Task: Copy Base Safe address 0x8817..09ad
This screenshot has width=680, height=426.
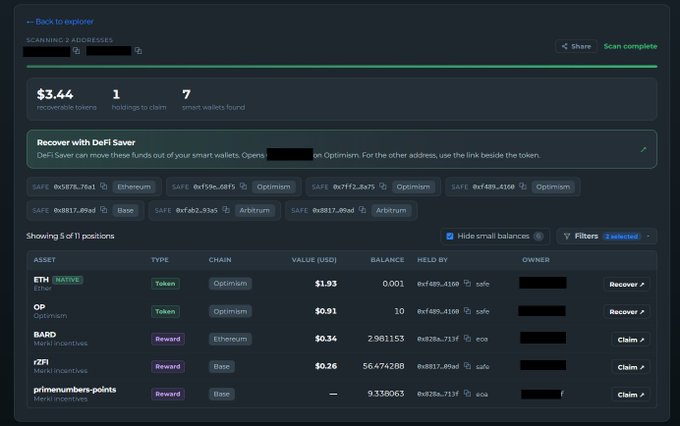Action: [x=104, y=210]
